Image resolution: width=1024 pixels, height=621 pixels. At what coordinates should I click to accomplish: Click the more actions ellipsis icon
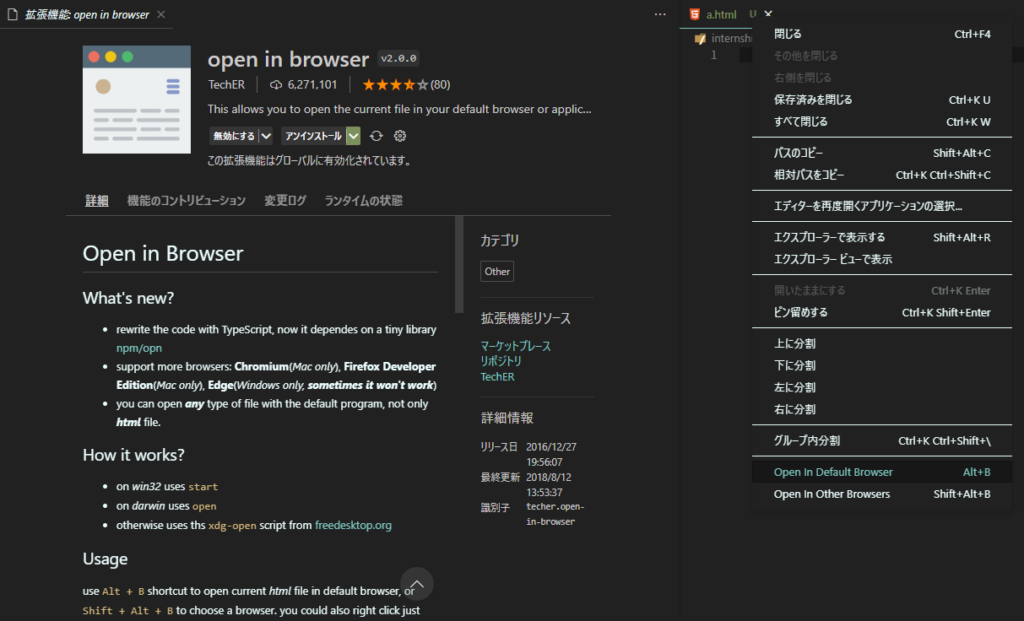click(659, 12)
